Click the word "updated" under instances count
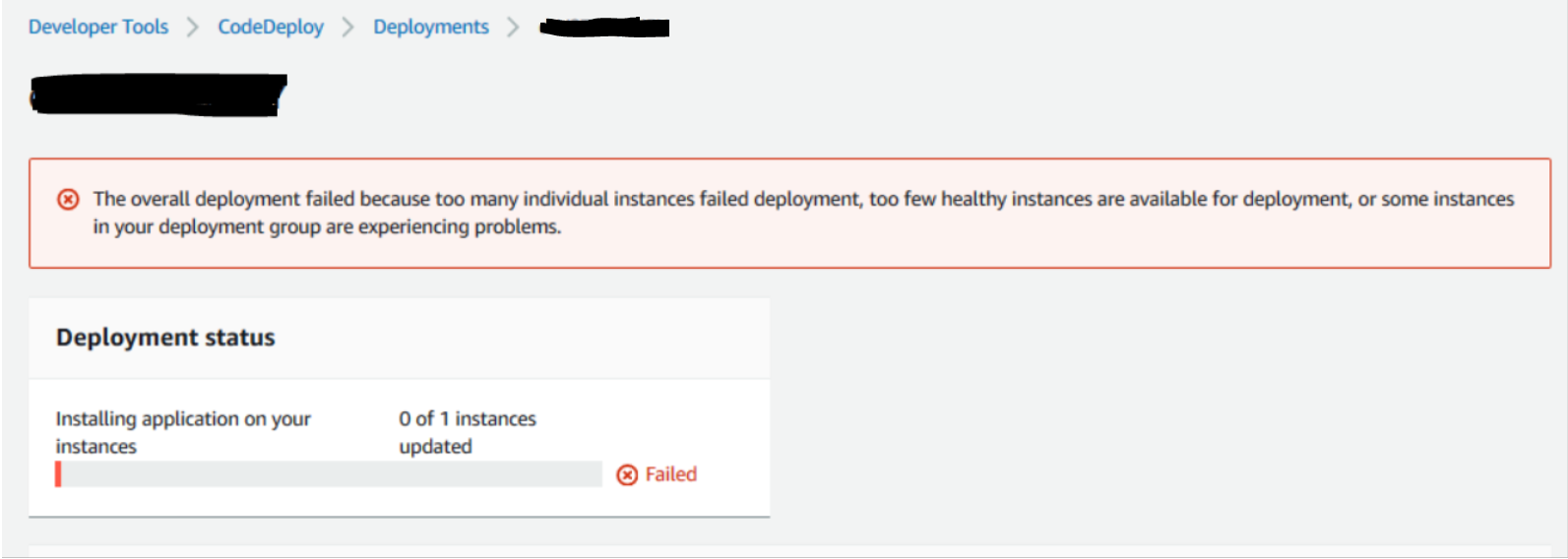This screenshot has width=1568, height=559. coord(435,447)
